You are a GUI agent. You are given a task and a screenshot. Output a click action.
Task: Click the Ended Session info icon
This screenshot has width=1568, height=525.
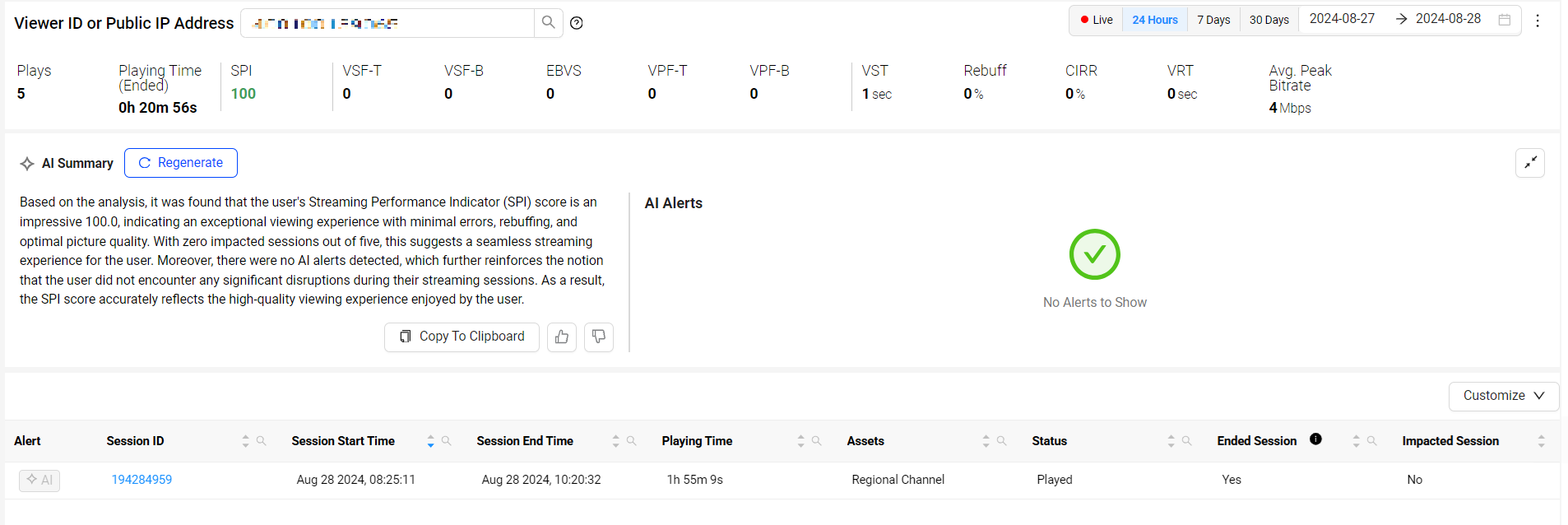tap(1316, 439)
